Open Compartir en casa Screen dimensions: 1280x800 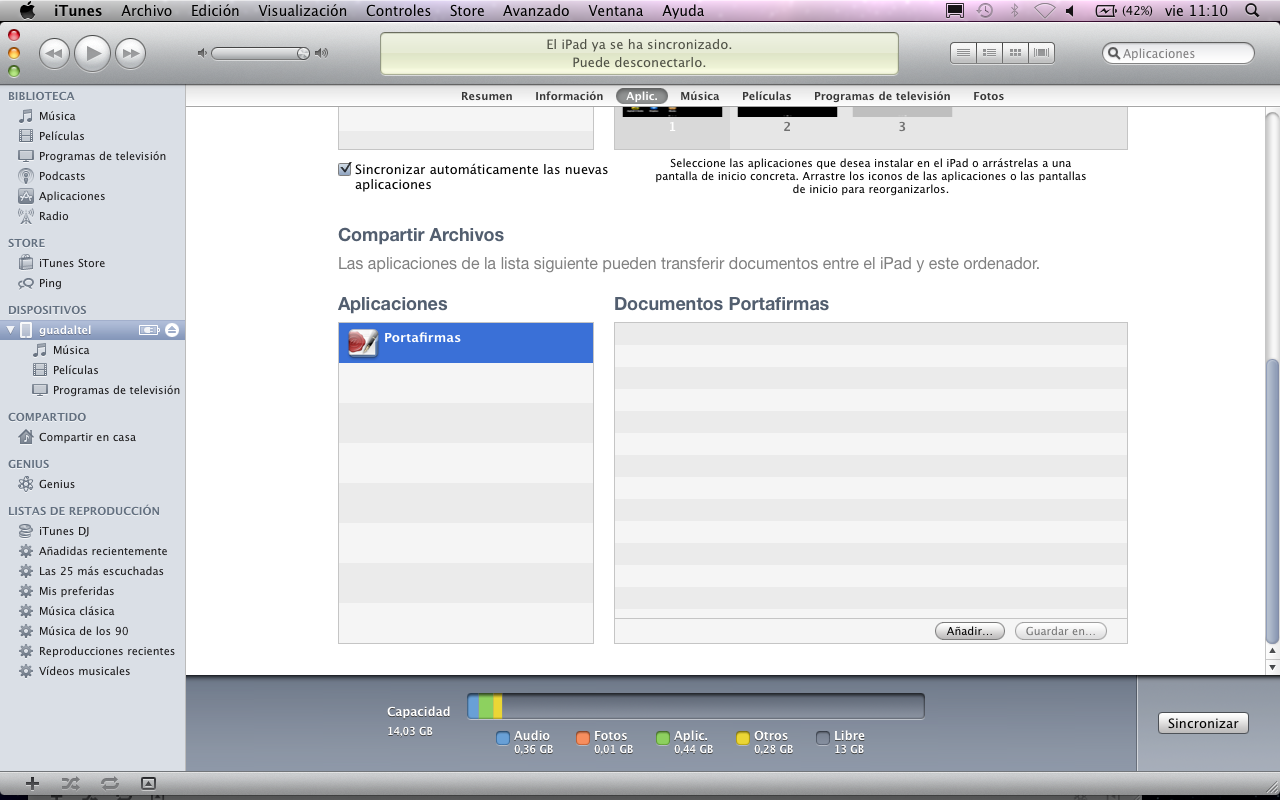87,437
